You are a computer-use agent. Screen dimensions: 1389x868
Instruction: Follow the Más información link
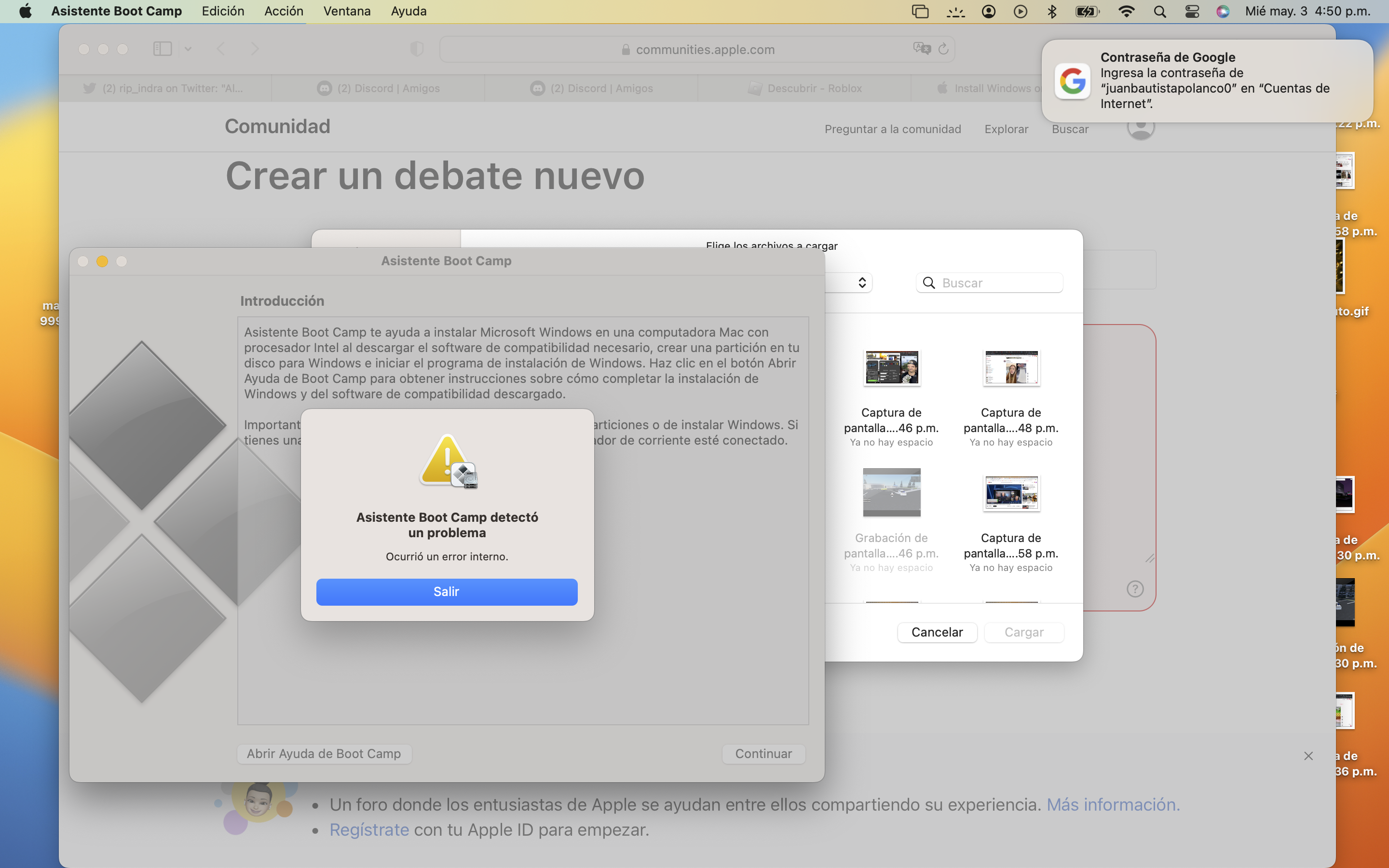tap(1113, 804)
